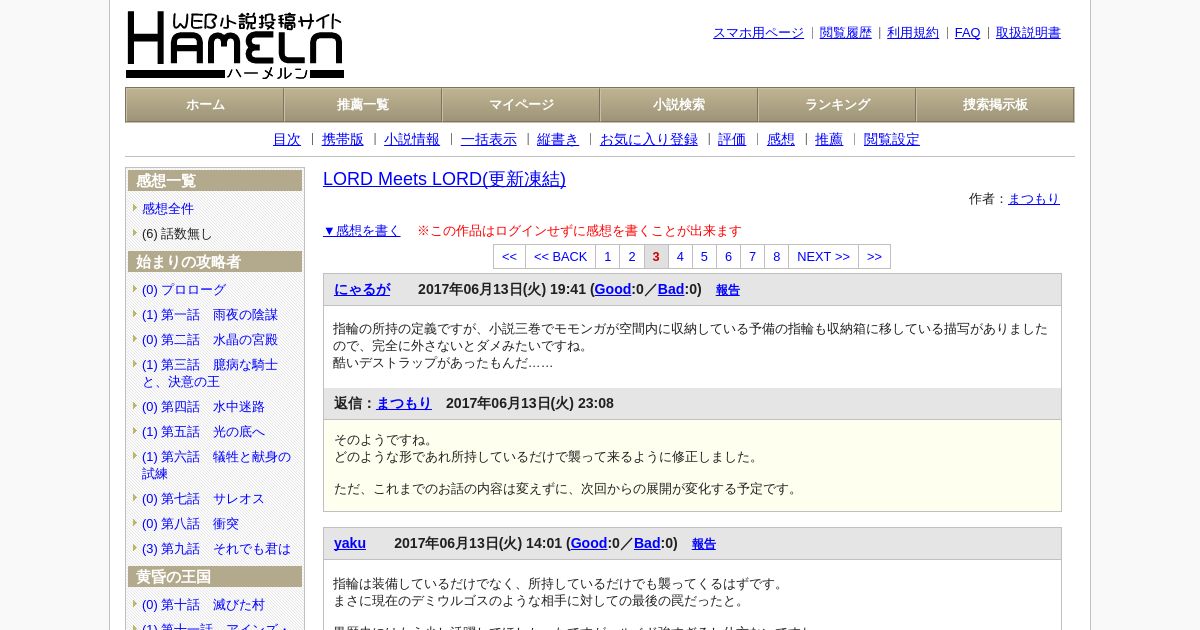
Task: Open 第六話 犠牲と献身の試練
Action: 216,465
